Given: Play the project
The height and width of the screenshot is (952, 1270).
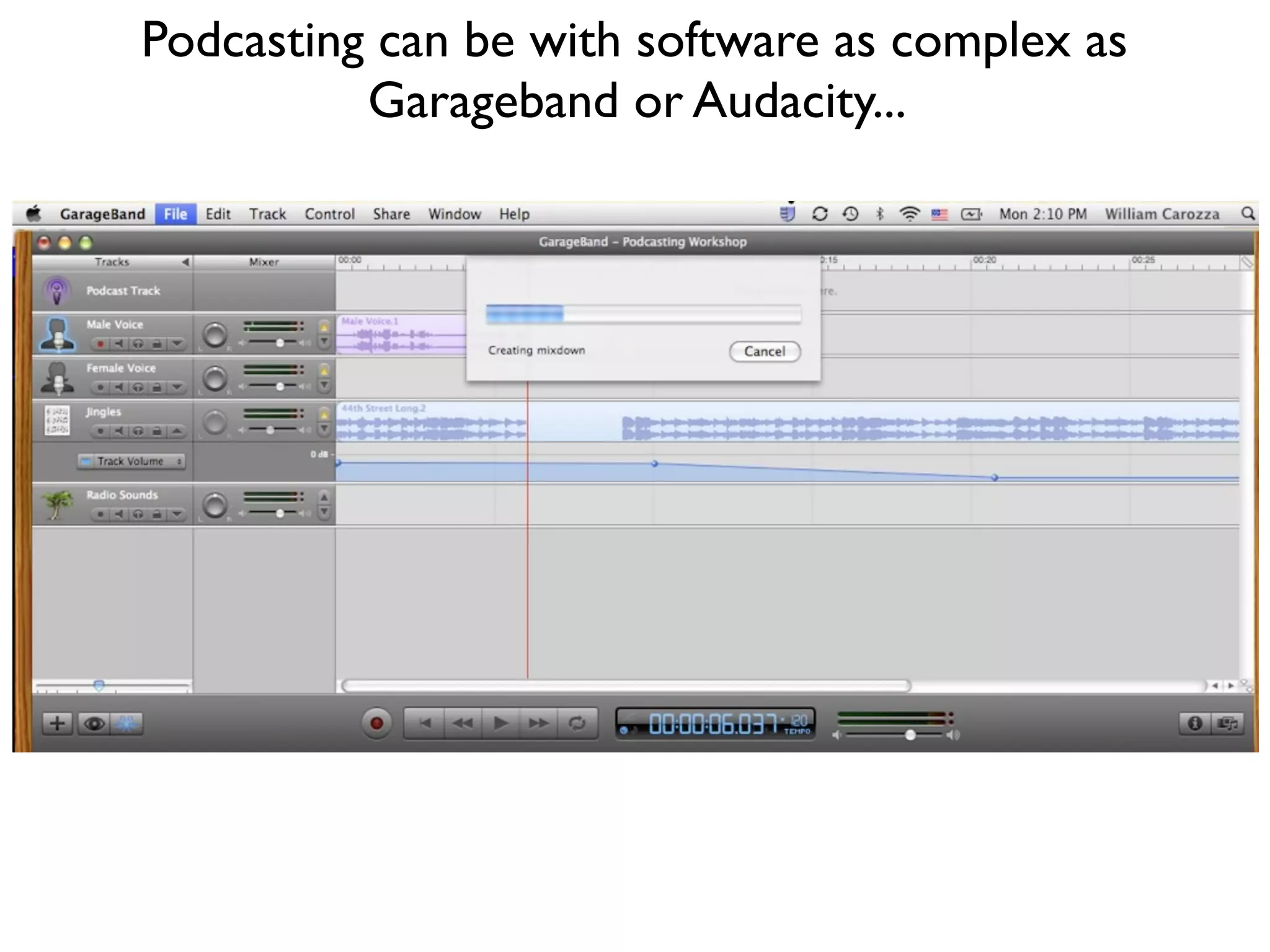Looking at the screenshot, I should pos(500,723).
